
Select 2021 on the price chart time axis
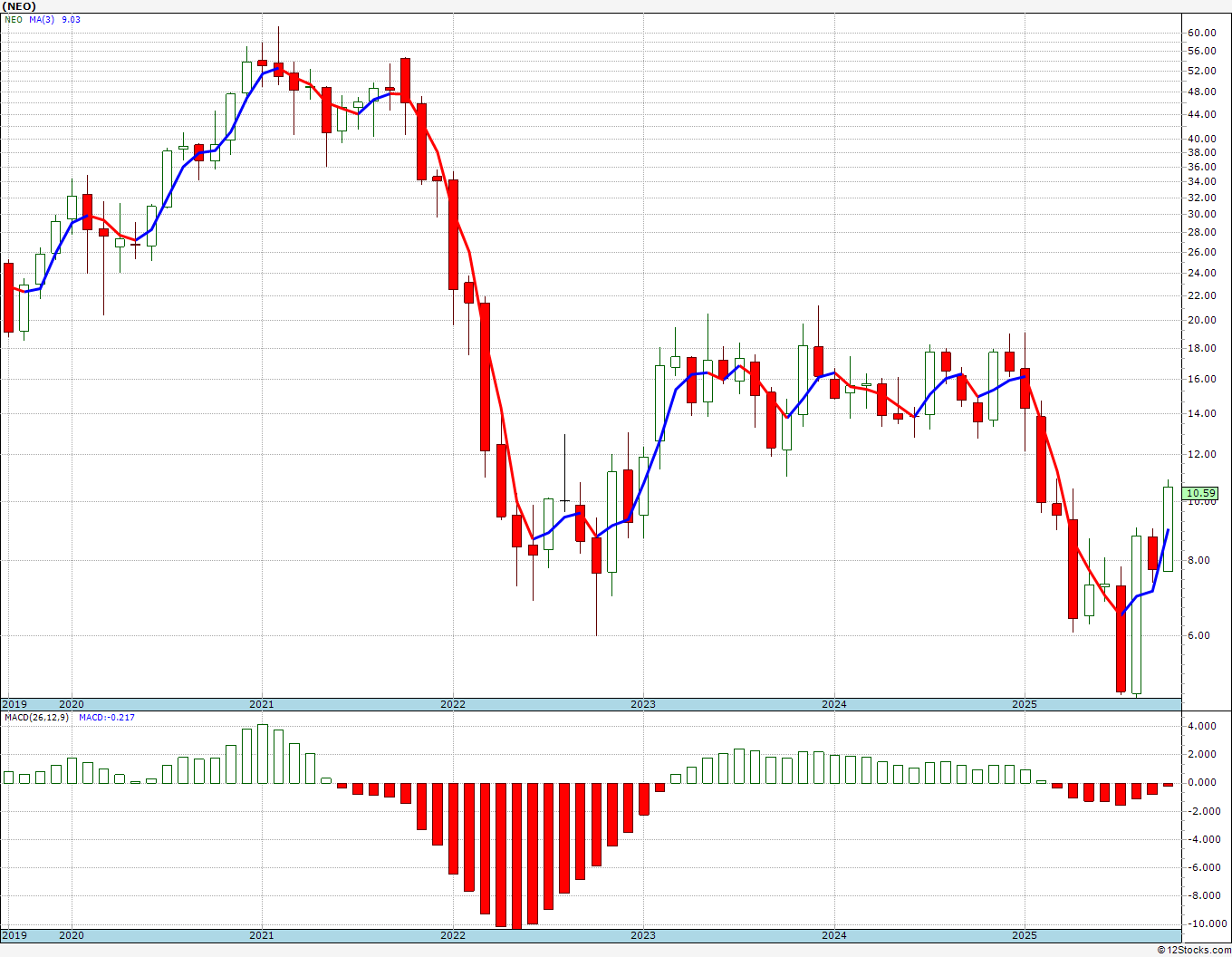[261, 704]
